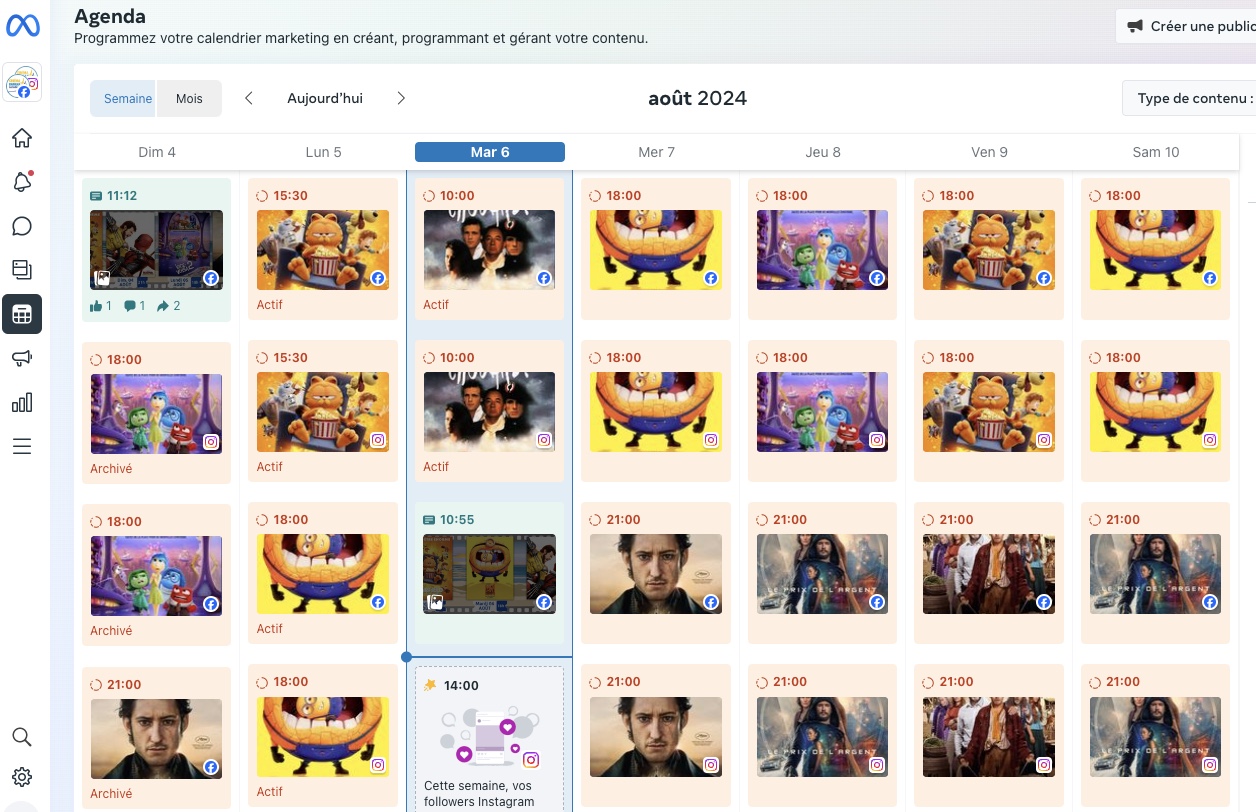Open Type de contenu dropdown
This screenshot has height=812, width=1256.
click(x=1190, y=98)
